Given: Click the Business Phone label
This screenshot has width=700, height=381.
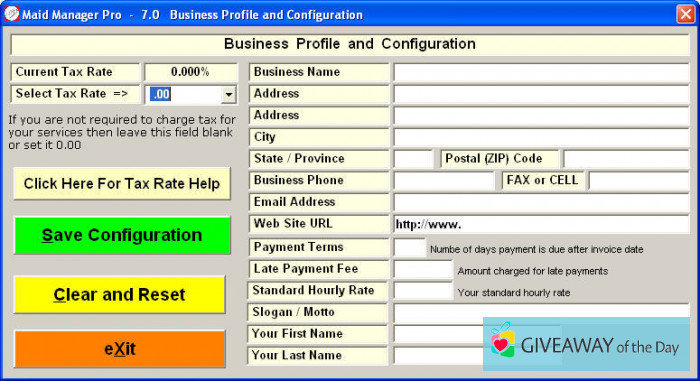Looking at the screenshot, I should (x=319, y=180).
